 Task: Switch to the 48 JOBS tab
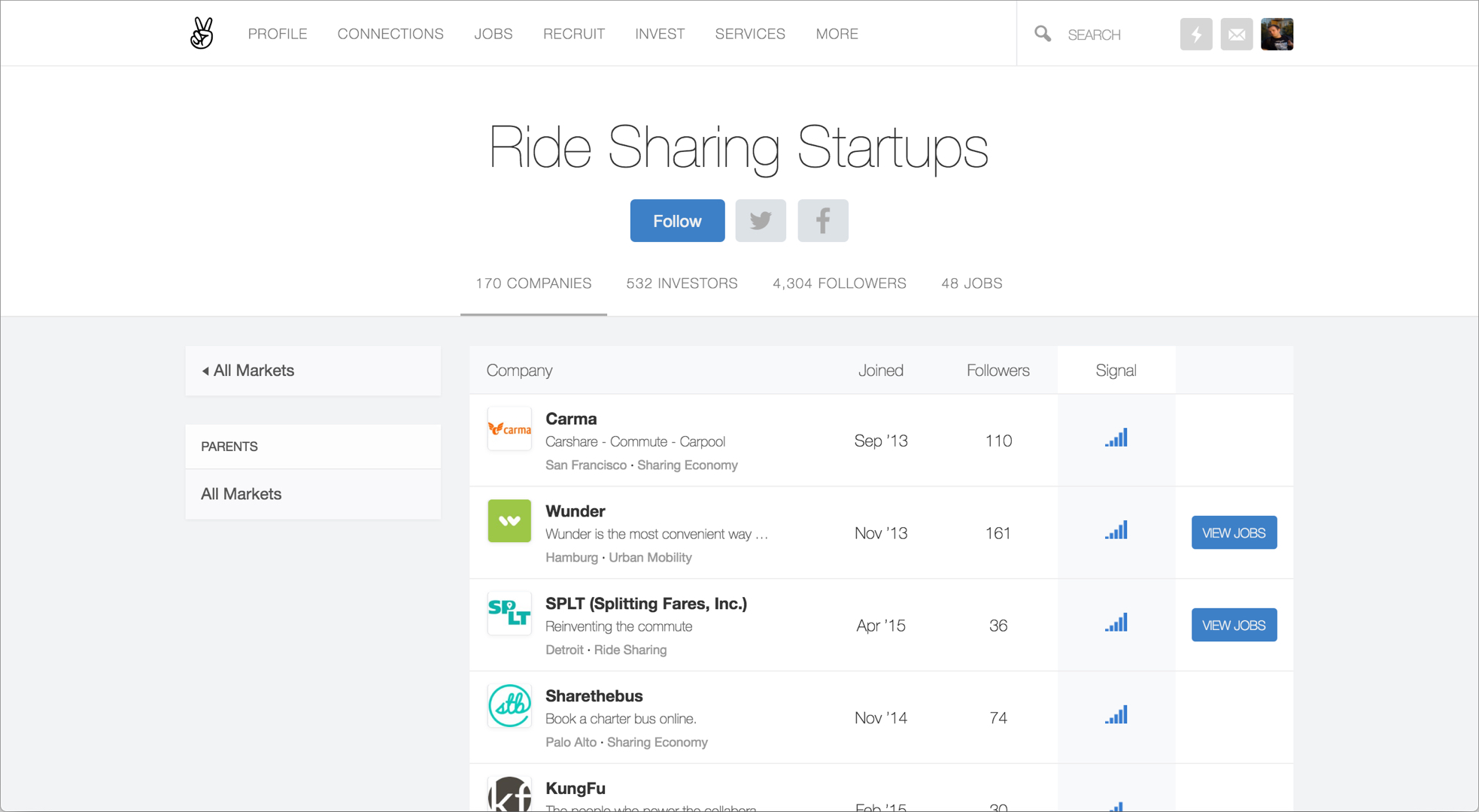972,283
